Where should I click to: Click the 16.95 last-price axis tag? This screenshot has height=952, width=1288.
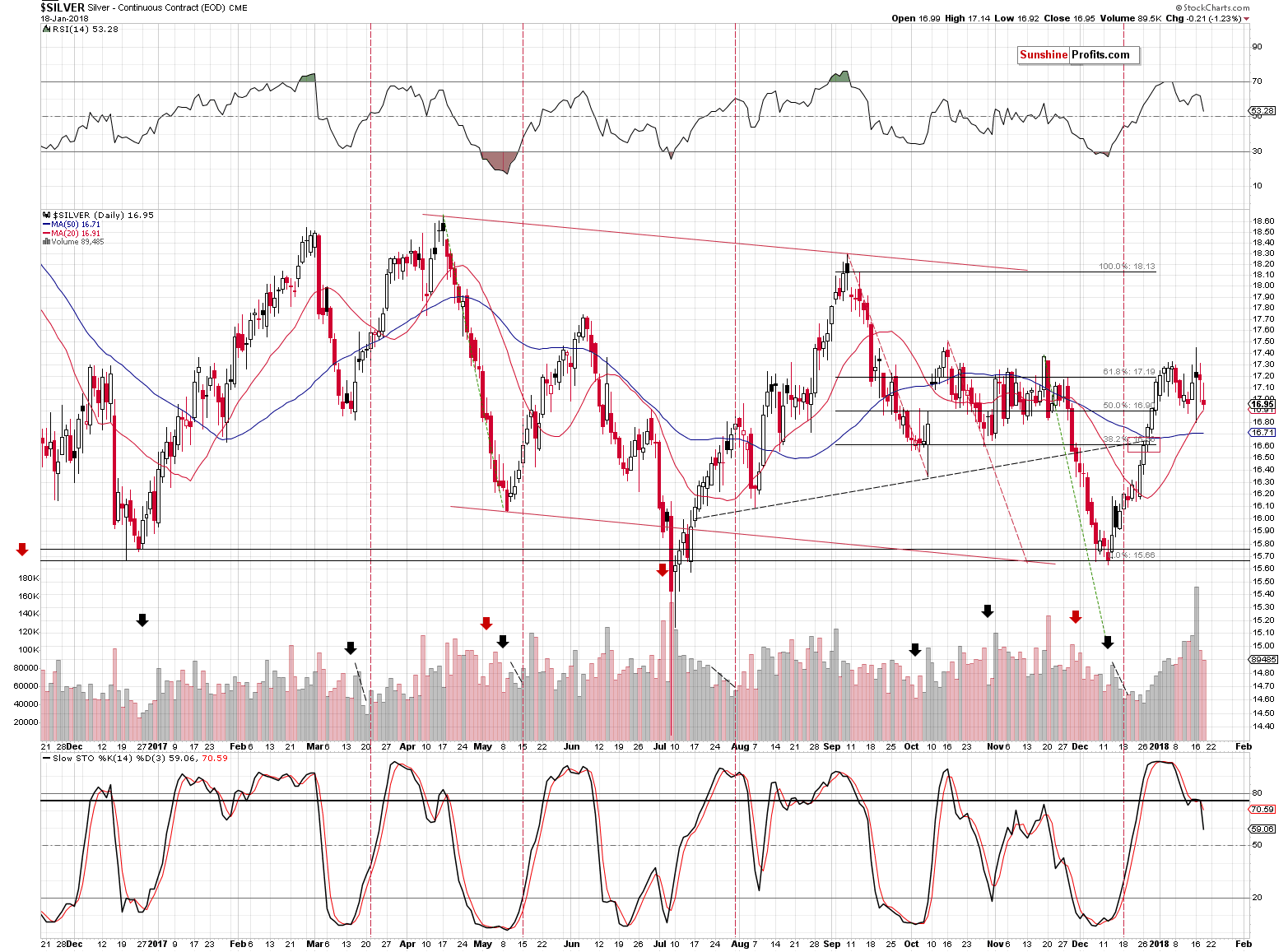point(1262,404)
